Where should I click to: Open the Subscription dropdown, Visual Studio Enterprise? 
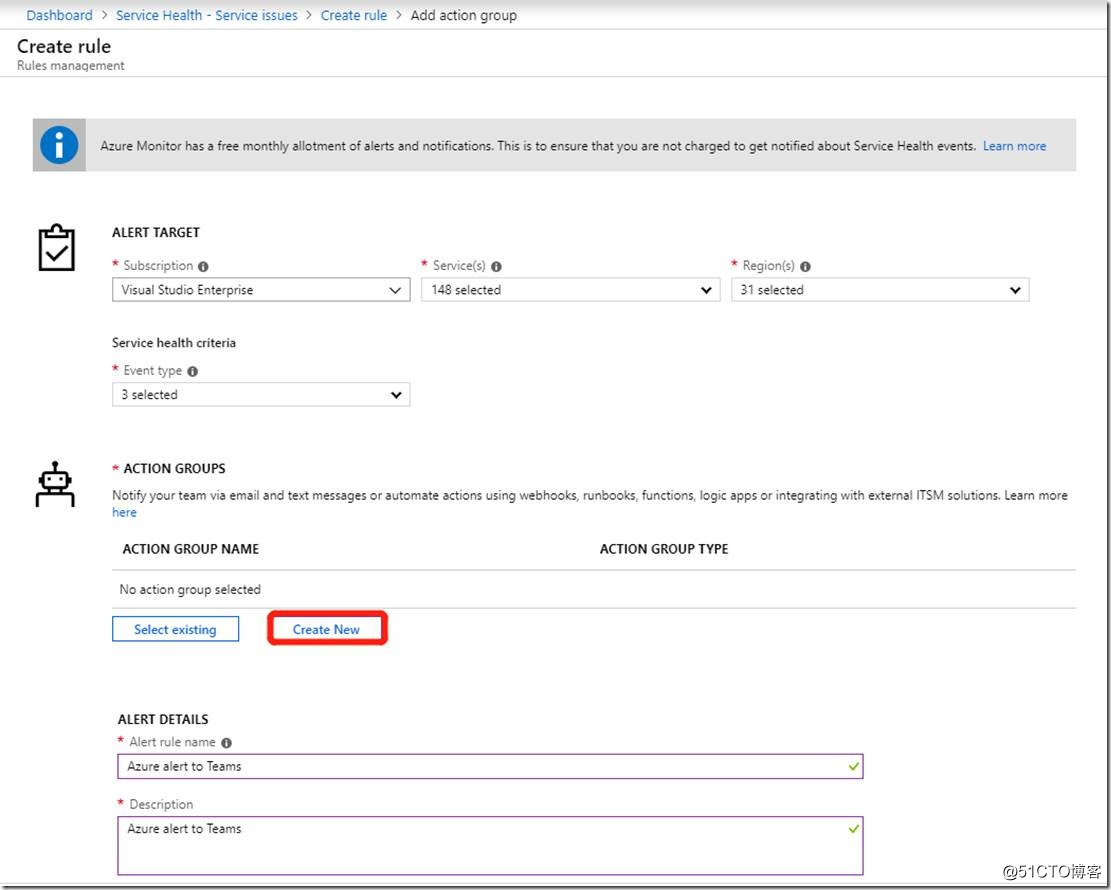coord(261,290)
